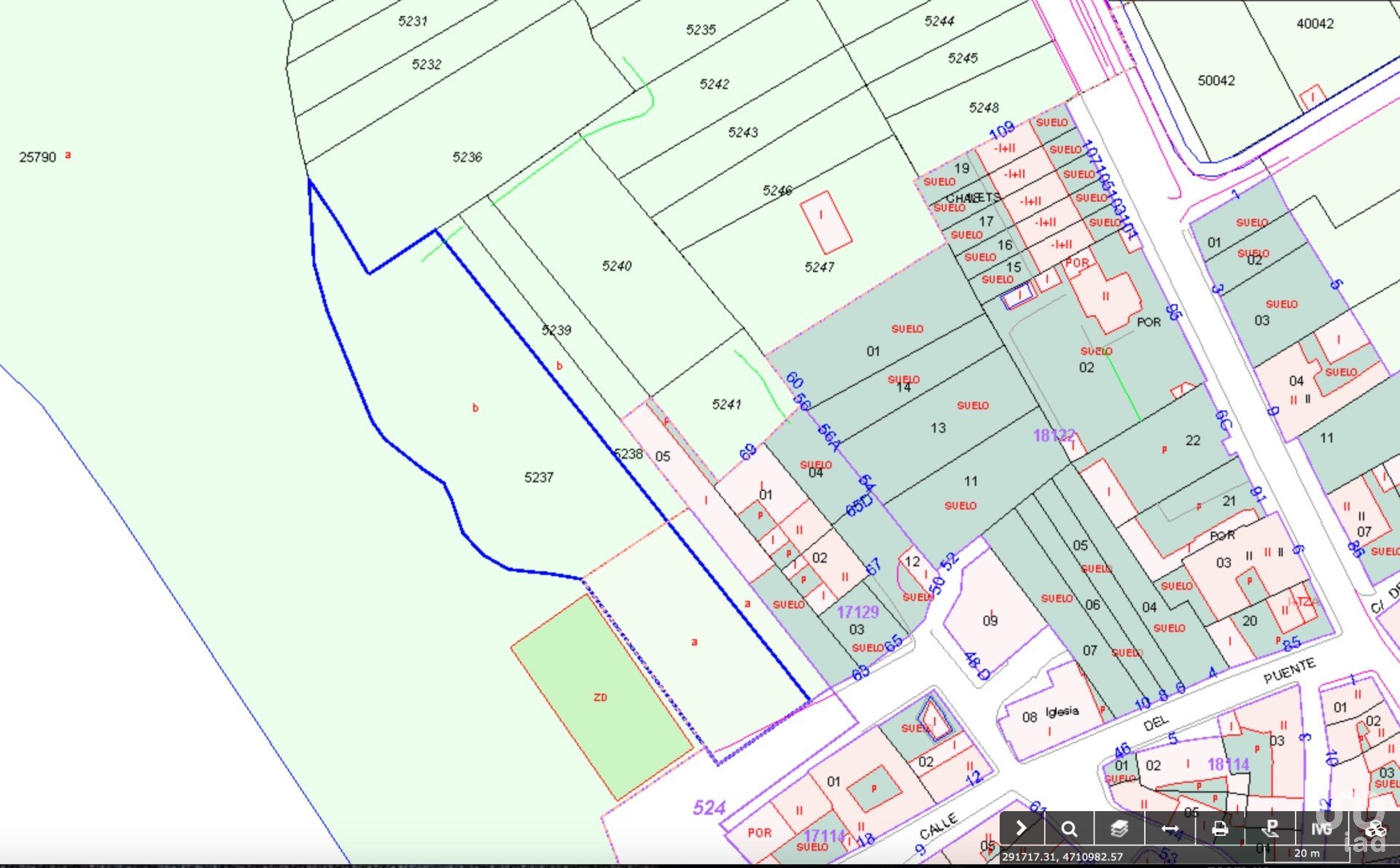Viewport: 1400px width, 868px height.
Task: Select rural parcel 5240 on the map
Action: (x=616, y=266)
